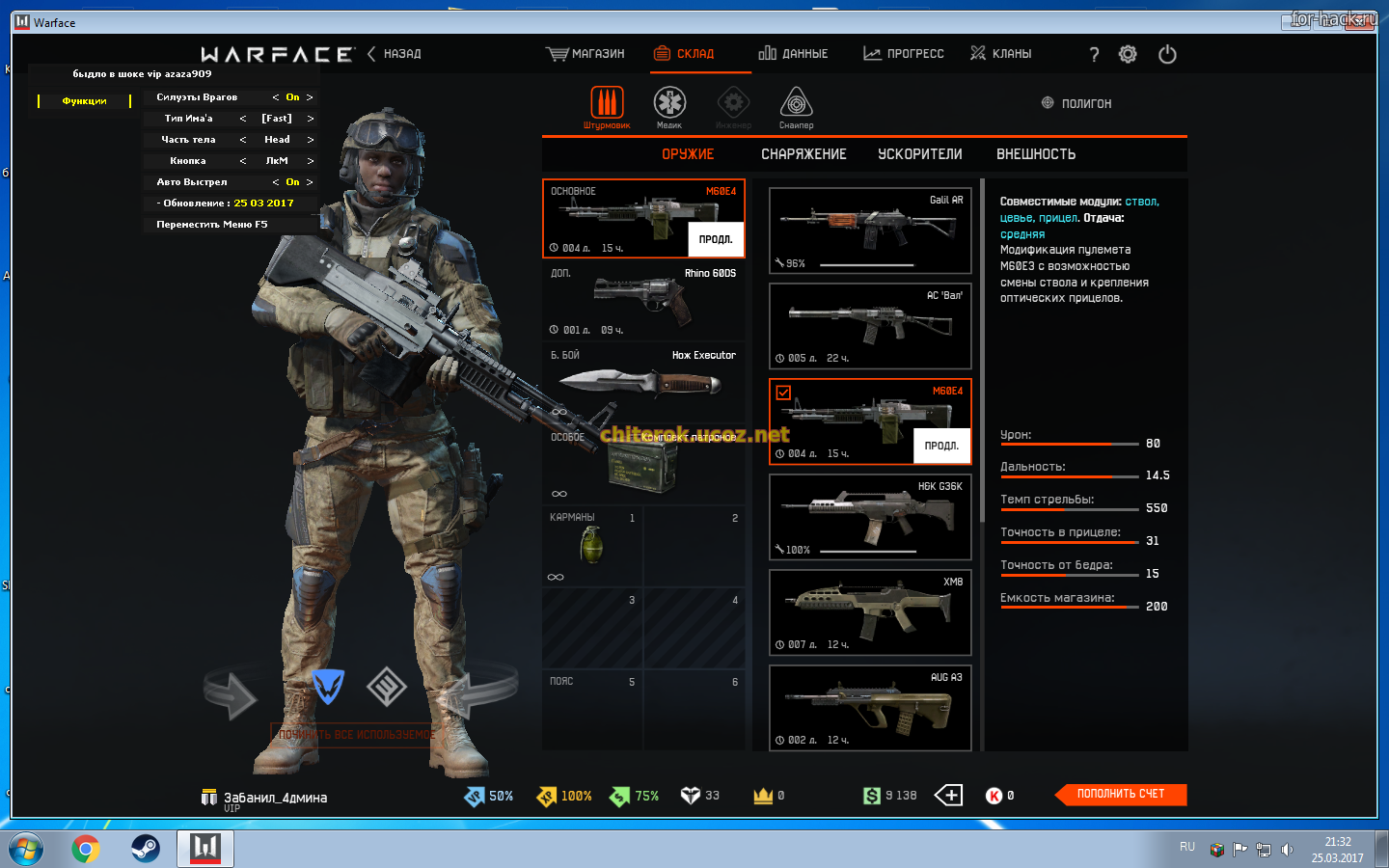Open Google Chrome from taskbar
The height and width of the screenshot is (868, 1389).
coord(86,850)
